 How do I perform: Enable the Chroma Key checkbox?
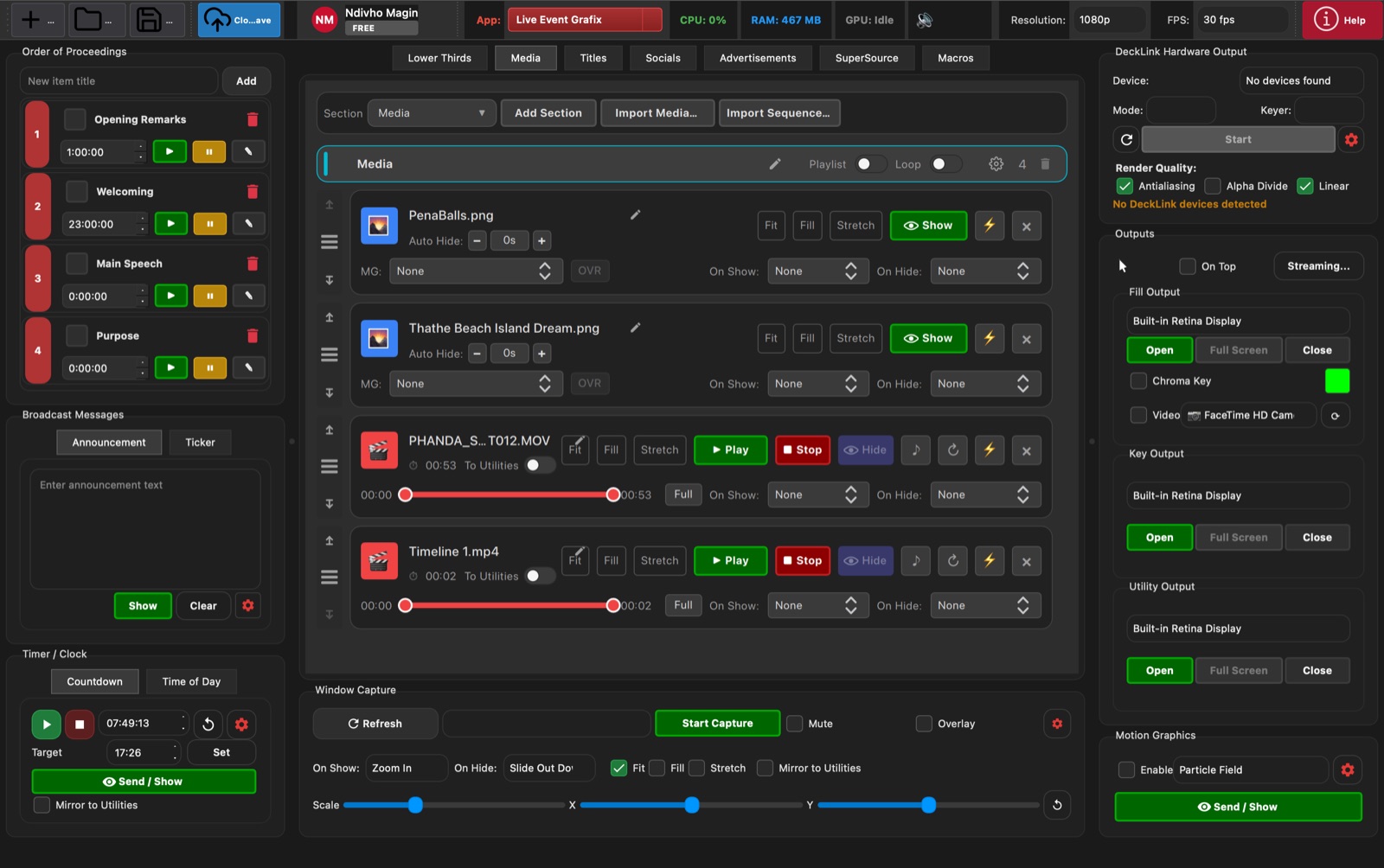1138,380
